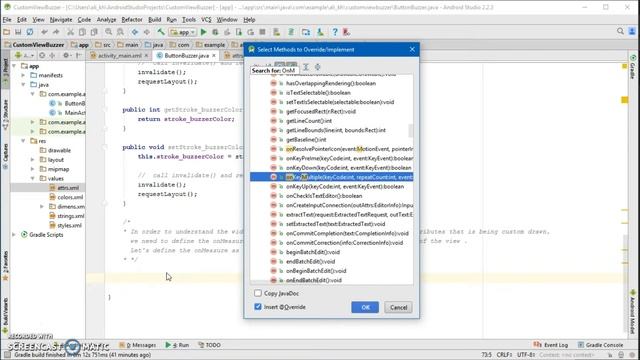Click OK in the override dialog
640x360 pixels.
tap(365, 307)
